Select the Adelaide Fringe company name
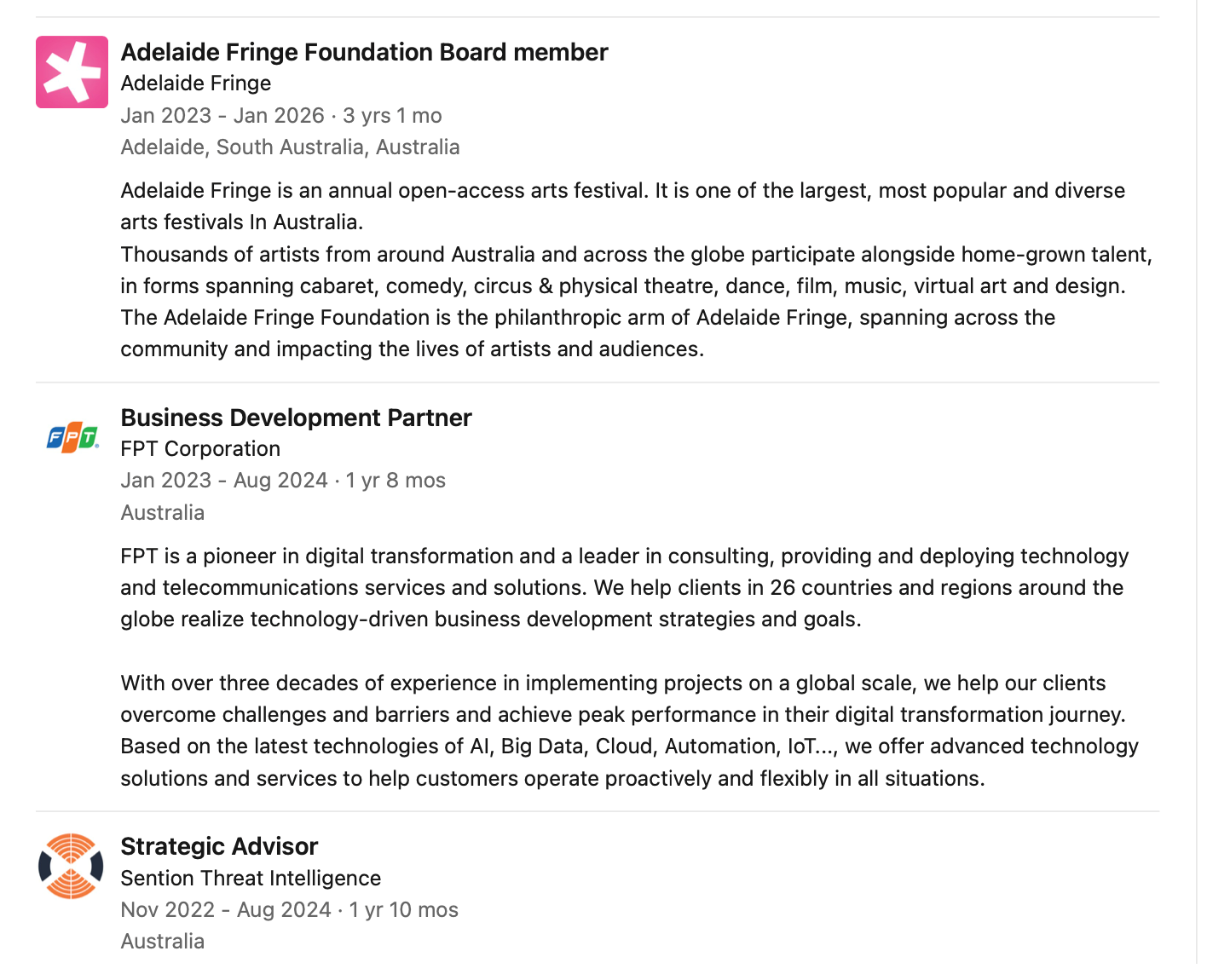Viewport: 1207px width, 980px height. tap(196, 84)
